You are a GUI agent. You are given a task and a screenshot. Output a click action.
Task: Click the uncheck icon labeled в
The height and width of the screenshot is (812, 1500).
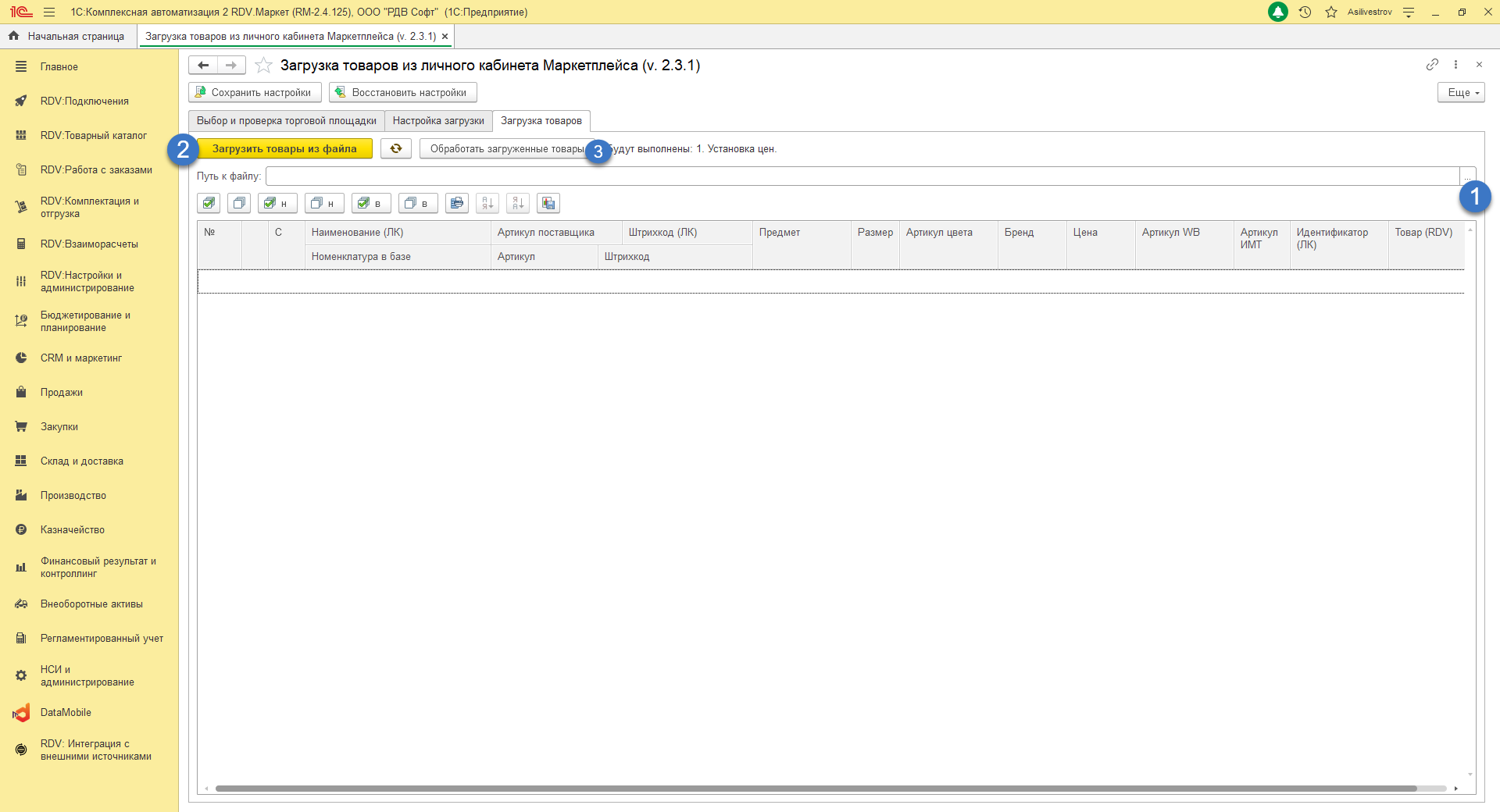click(x=418, y=203)
